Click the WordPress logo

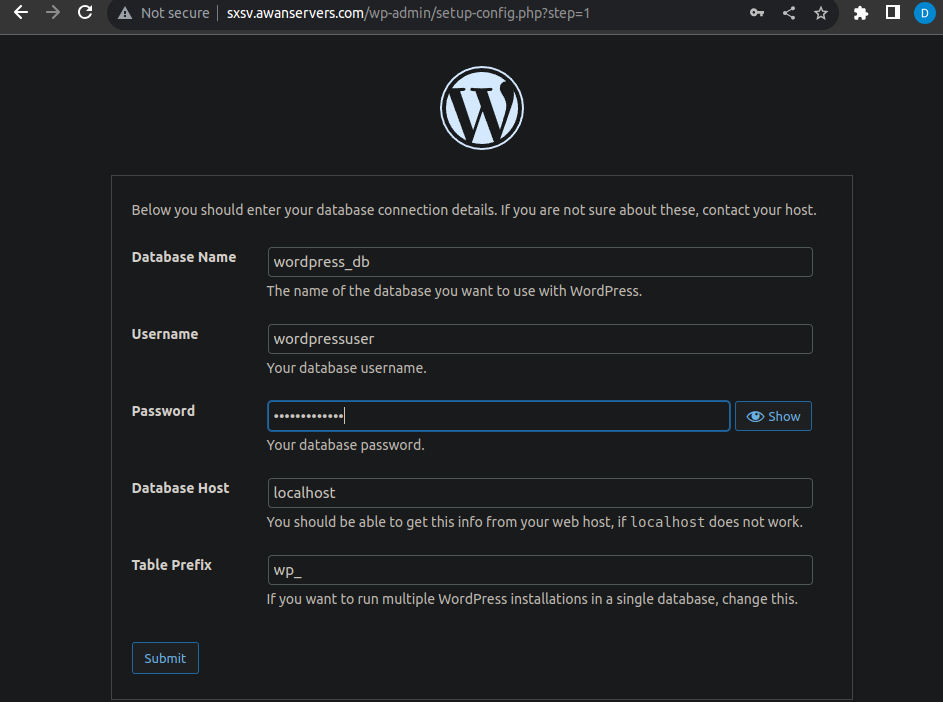(482, 108)
